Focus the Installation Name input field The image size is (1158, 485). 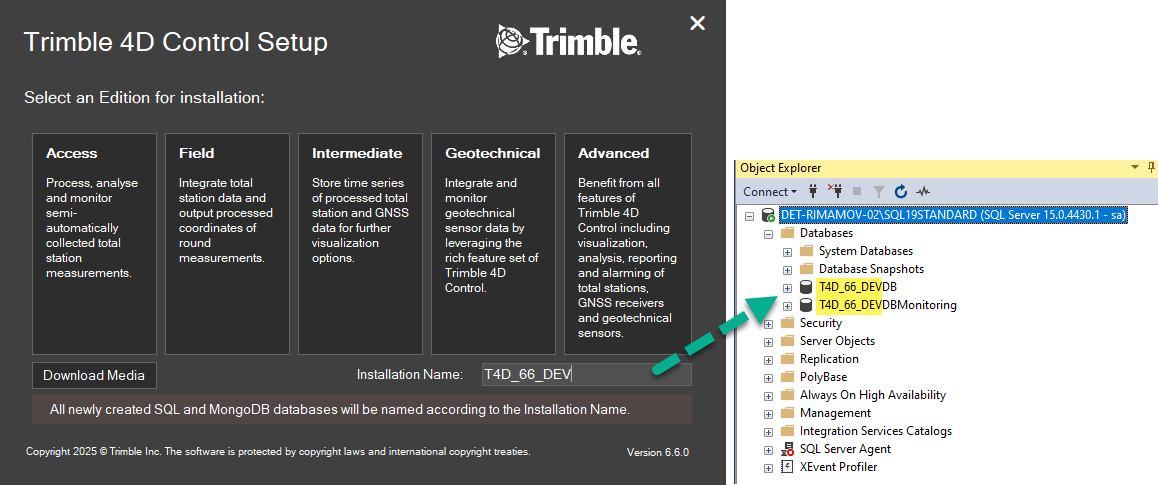click(x=586, y=374)
